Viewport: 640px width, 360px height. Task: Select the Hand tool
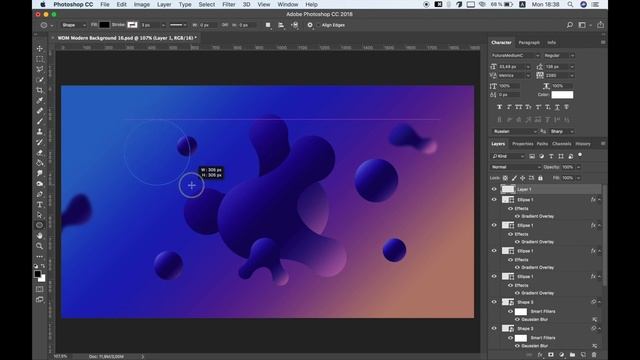click(40, 236)
